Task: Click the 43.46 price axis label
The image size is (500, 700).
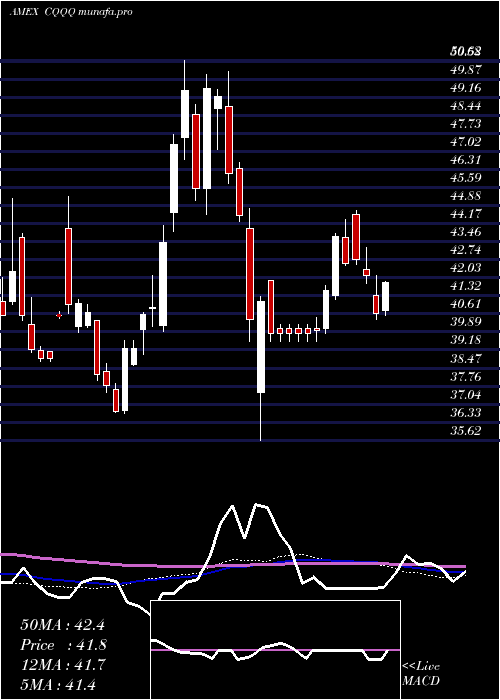Action: pyautogui.click(x=466, y=232)
